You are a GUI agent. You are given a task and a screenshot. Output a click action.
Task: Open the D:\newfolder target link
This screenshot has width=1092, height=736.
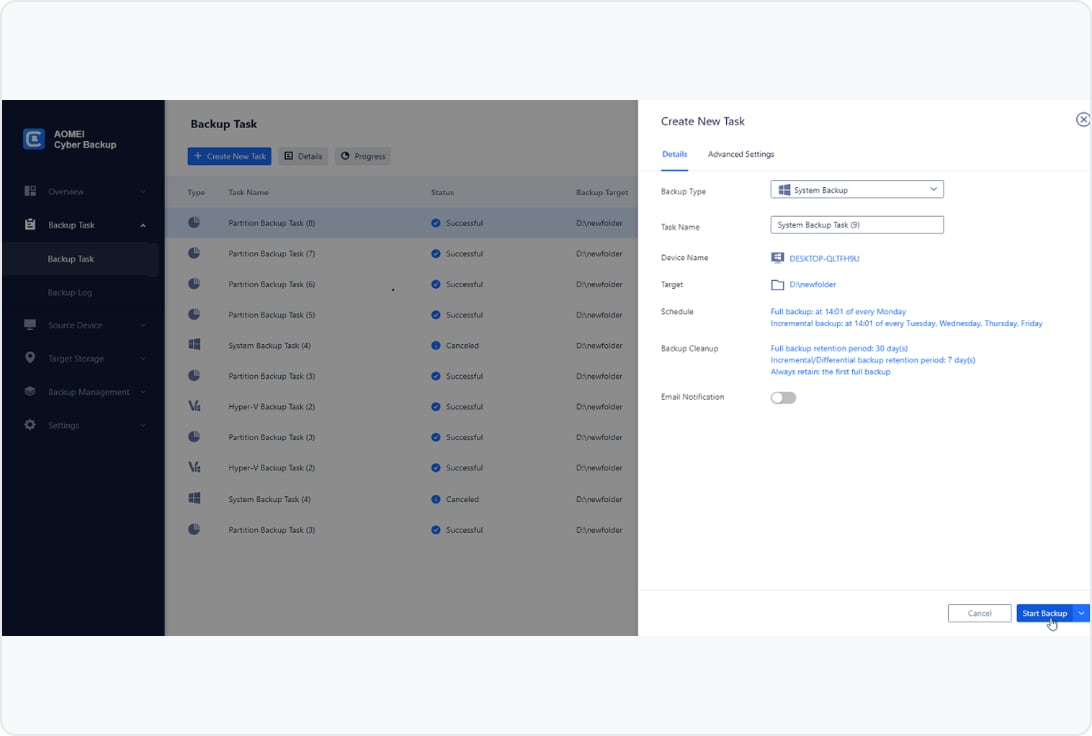click(812, 285)
